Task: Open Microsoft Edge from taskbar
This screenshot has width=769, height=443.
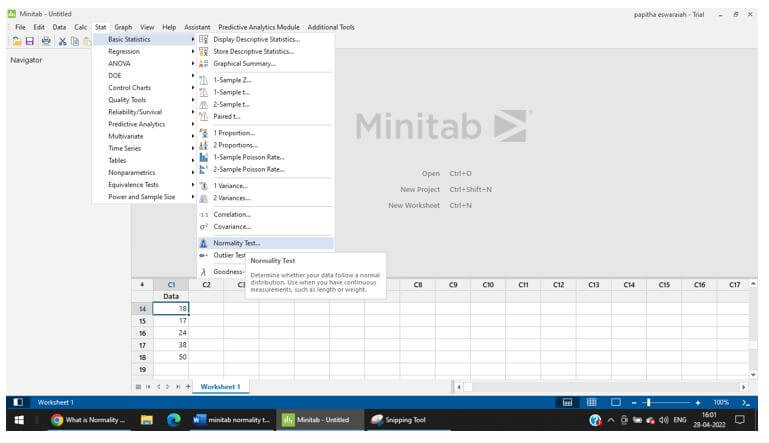Action: point(173,420)
